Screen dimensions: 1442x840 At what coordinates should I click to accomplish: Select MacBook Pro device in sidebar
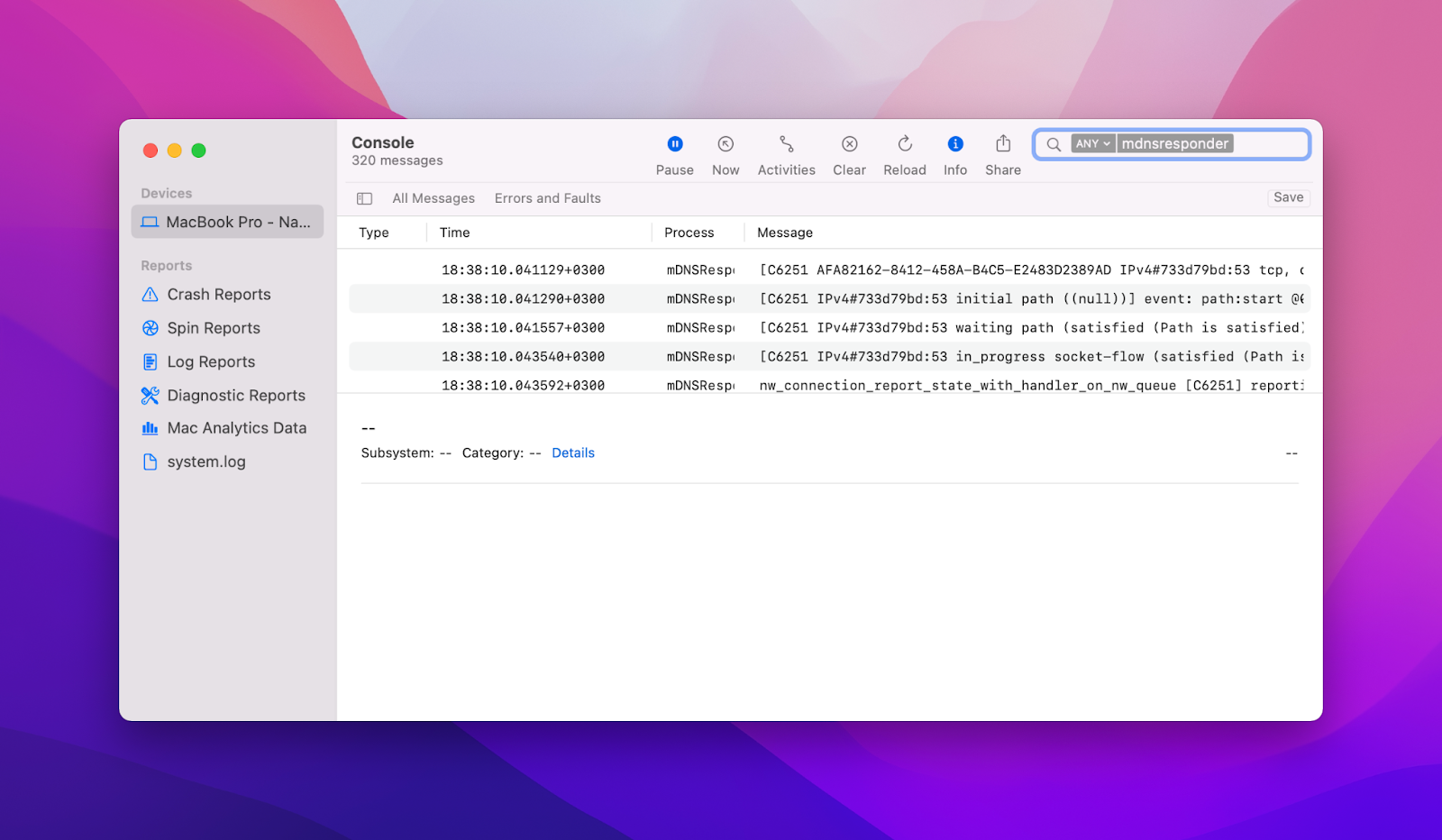coord(227,222)
